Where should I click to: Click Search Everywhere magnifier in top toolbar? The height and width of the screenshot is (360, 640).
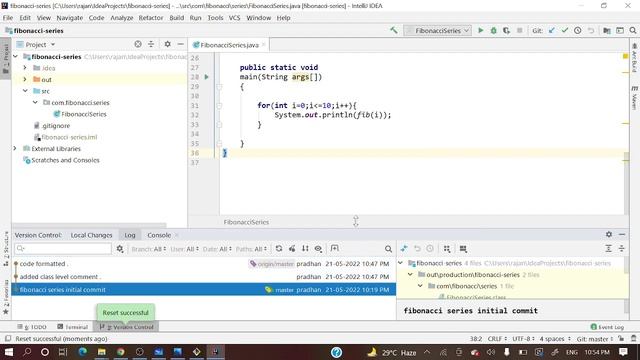[x=633, y=30]
